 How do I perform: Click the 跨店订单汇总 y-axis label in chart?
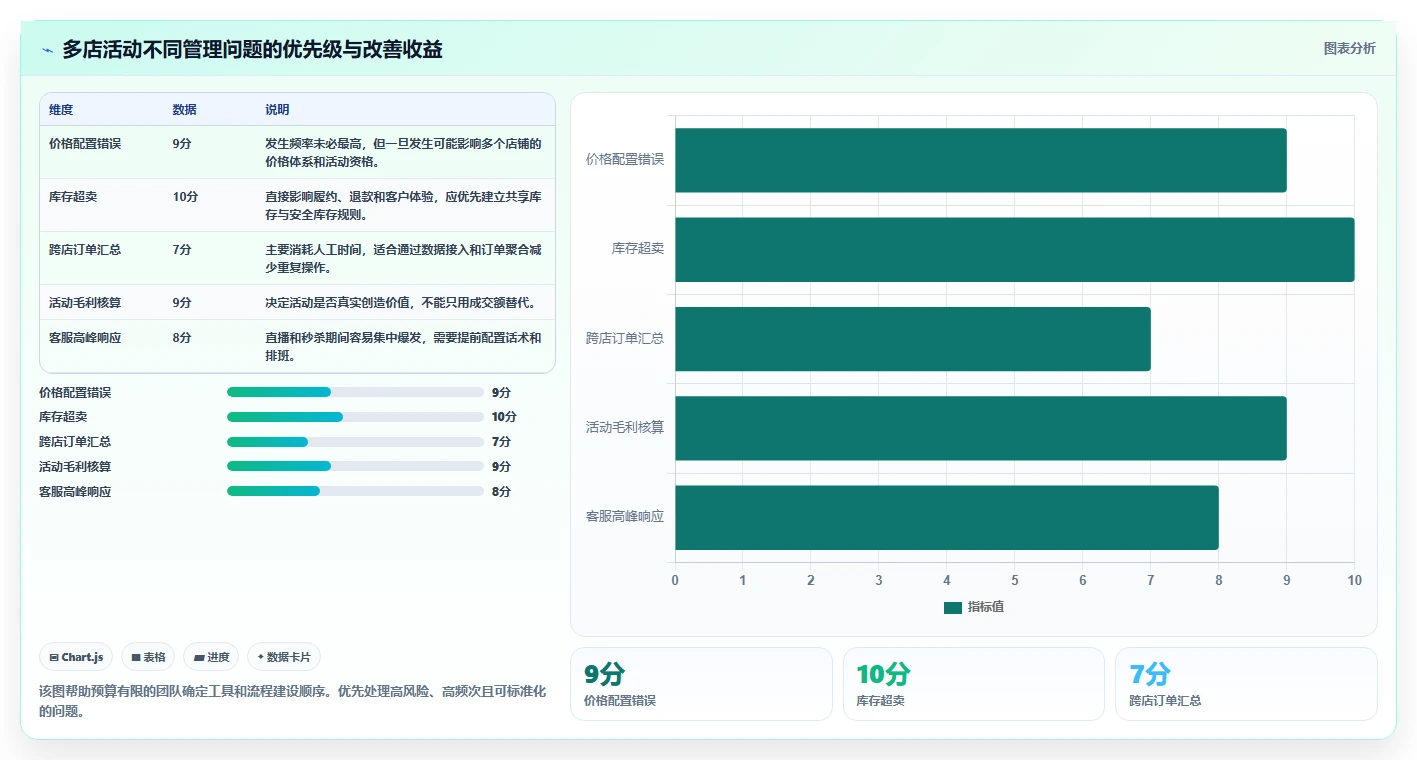coord(625,339)
